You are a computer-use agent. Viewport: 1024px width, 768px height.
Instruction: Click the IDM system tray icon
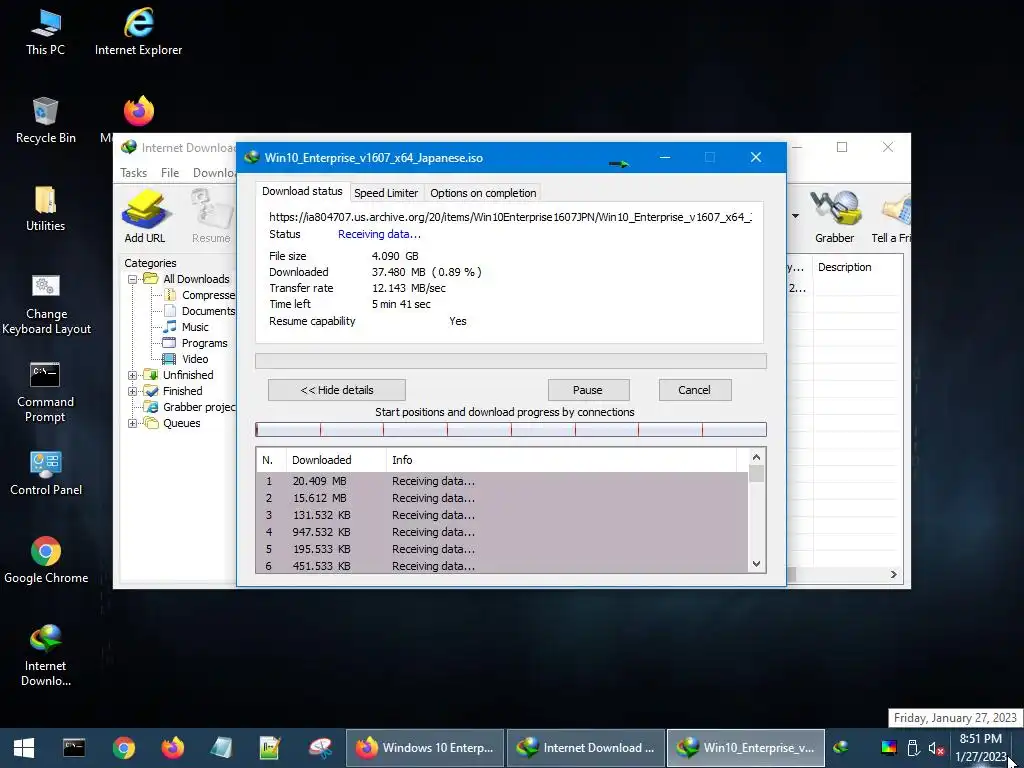841,746
